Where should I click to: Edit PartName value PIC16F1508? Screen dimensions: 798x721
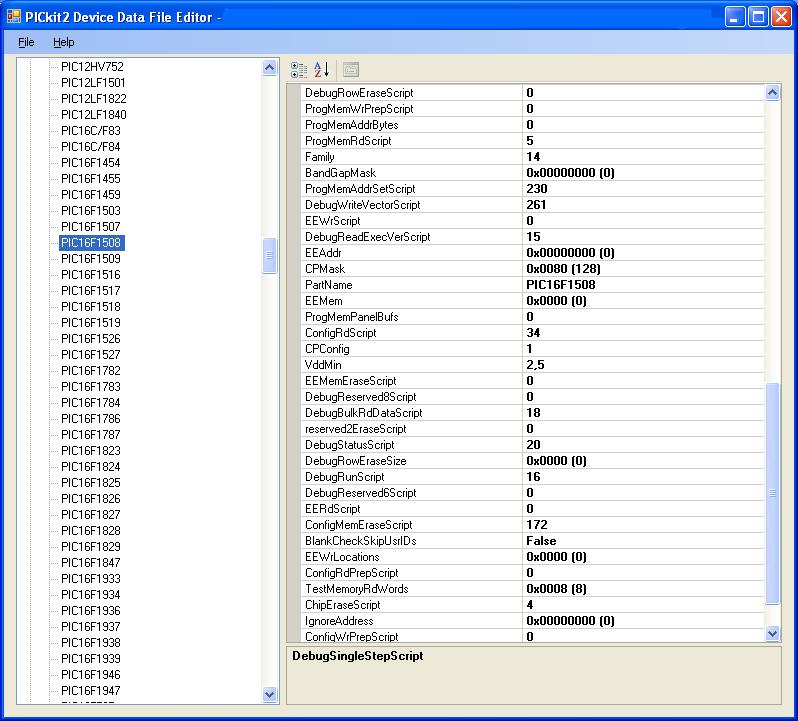pyautogui.click(x=643, y=284)
